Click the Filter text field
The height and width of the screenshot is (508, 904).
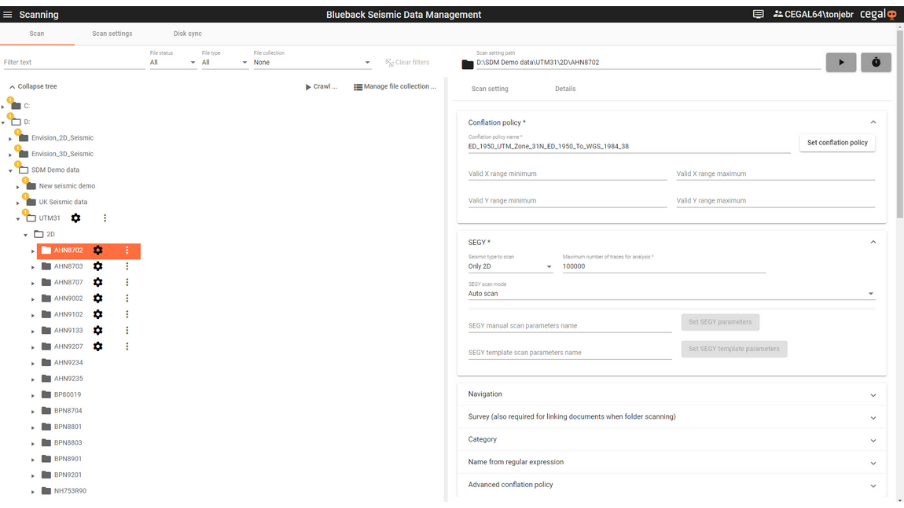pos(74,62)
